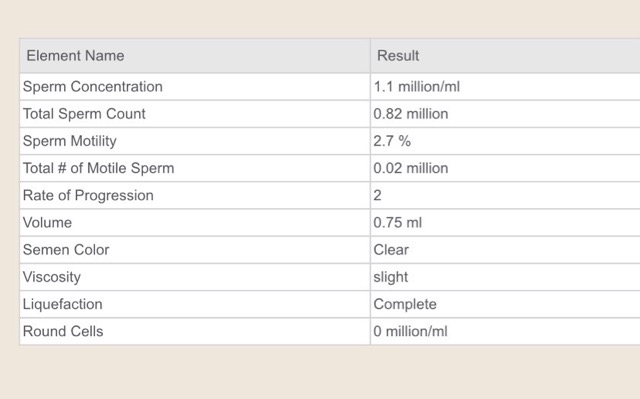Click the 0.02 million result cell
This screenshot has width=640, height=399.
click(411, 168)
